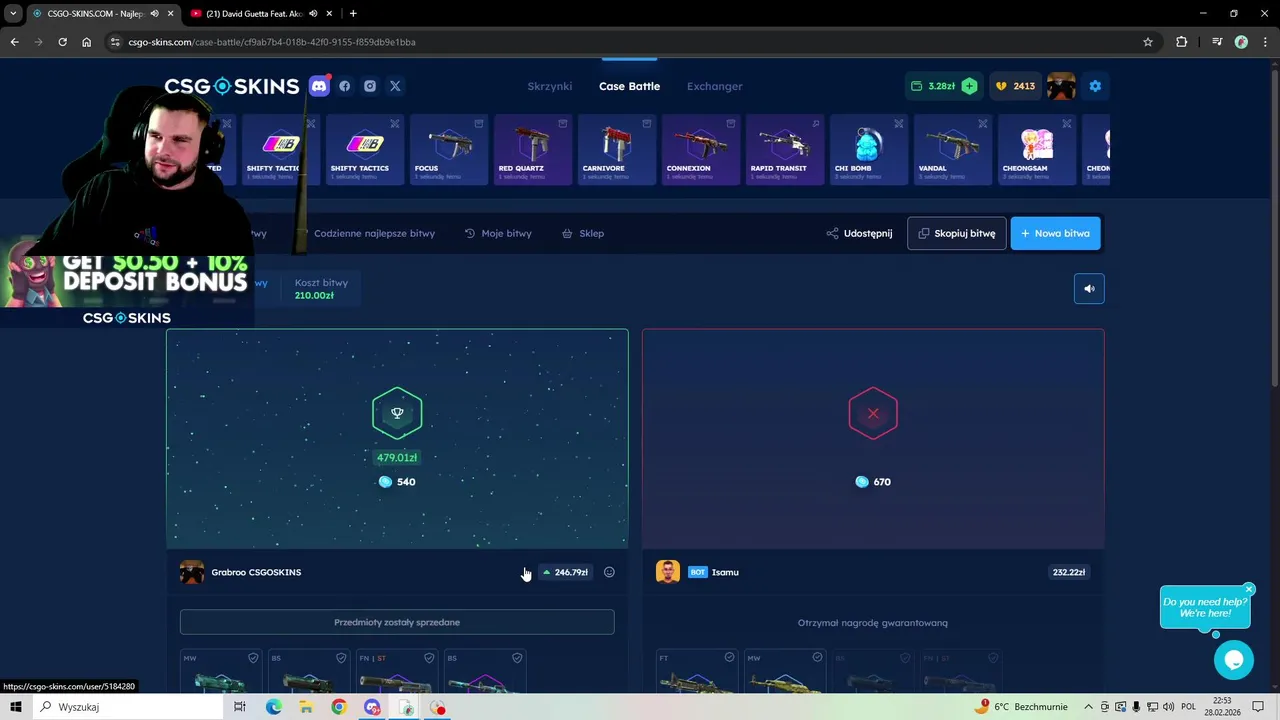Open the Windows notification center
1280x720 pixels.
point(1258,707)
